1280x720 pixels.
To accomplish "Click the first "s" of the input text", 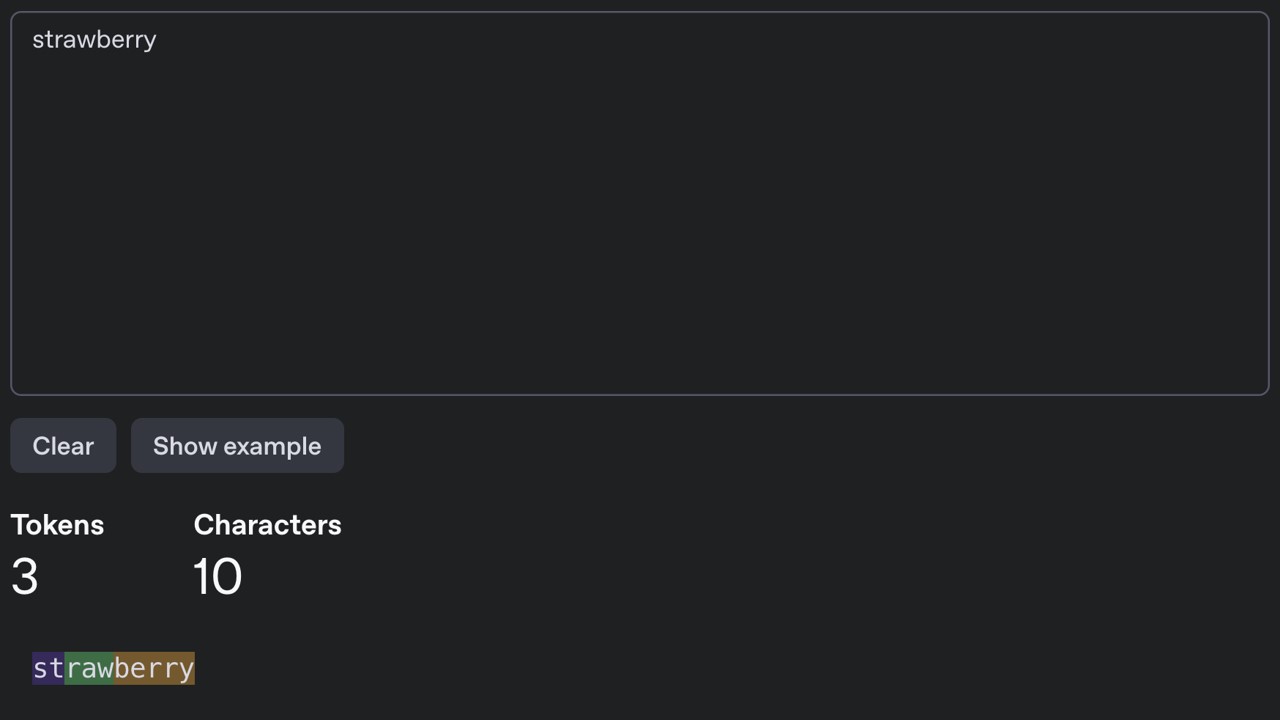I will tap(37, 40).
